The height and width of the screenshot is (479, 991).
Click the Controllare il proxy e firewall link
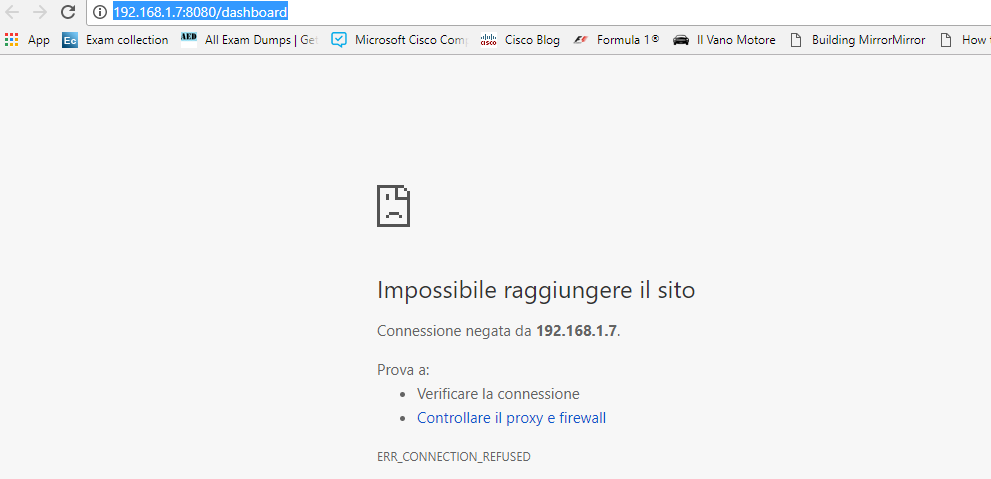[511, 418]
